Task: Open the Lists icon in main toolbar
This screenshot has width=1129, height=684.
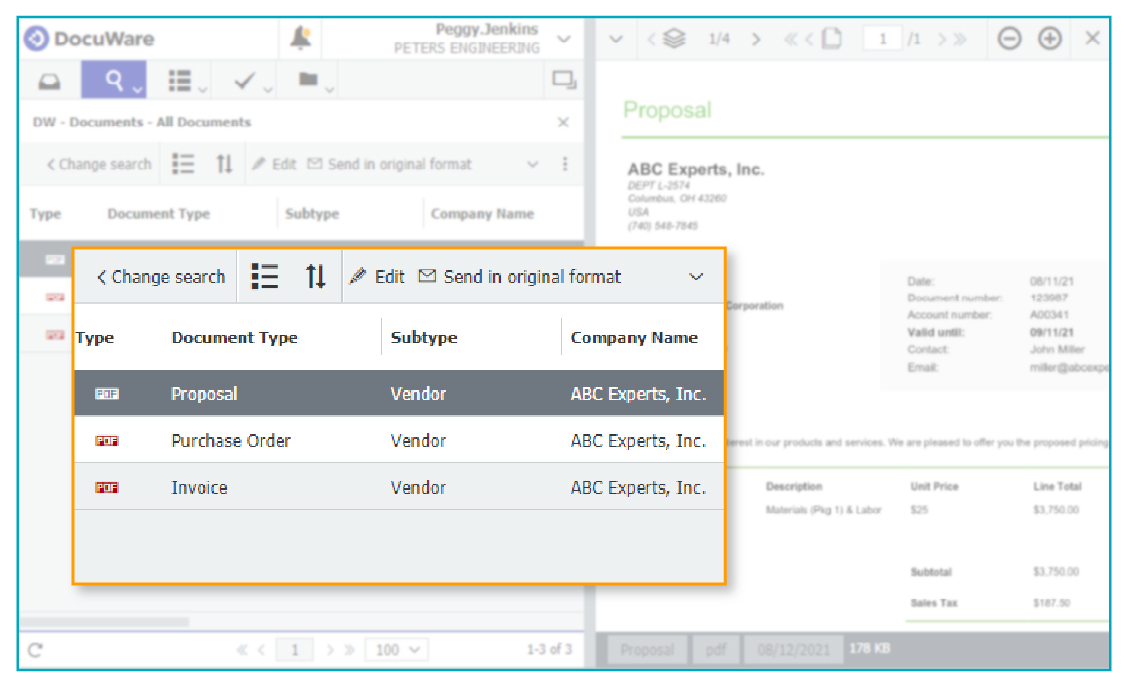Action: [x=179, y=81]
